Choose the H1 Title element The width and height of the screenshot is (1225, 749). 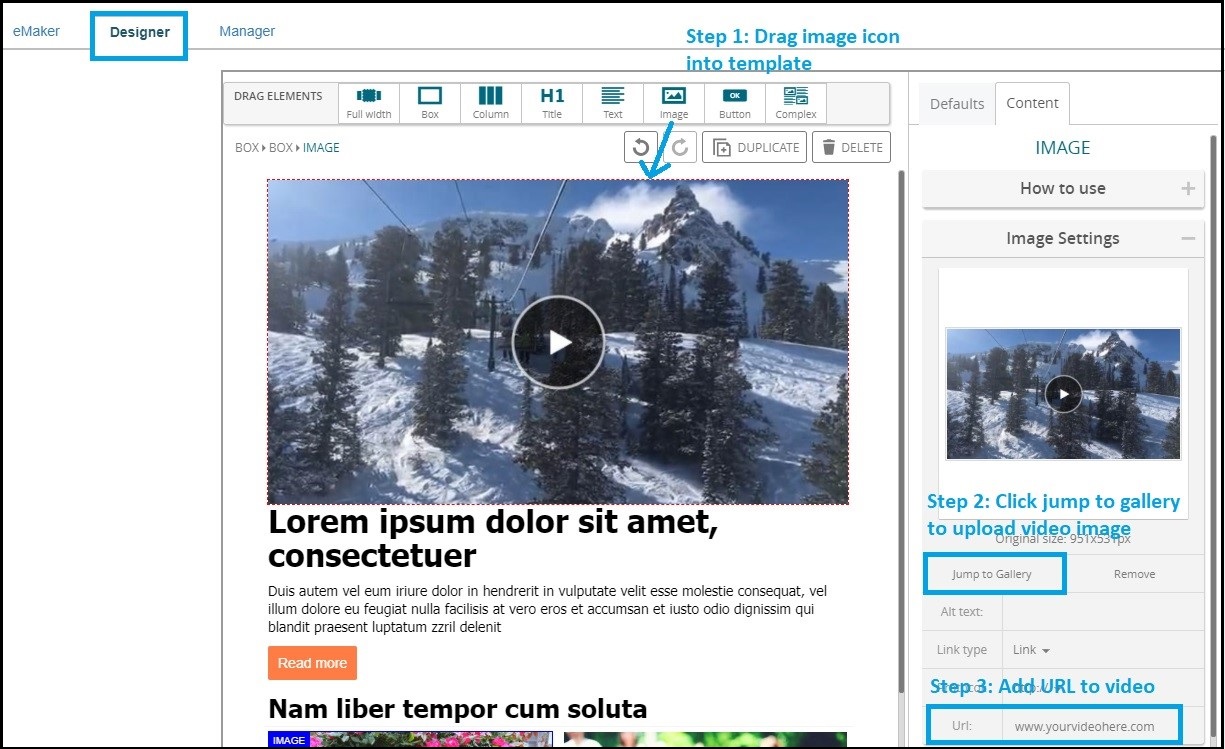pos(552,102)
